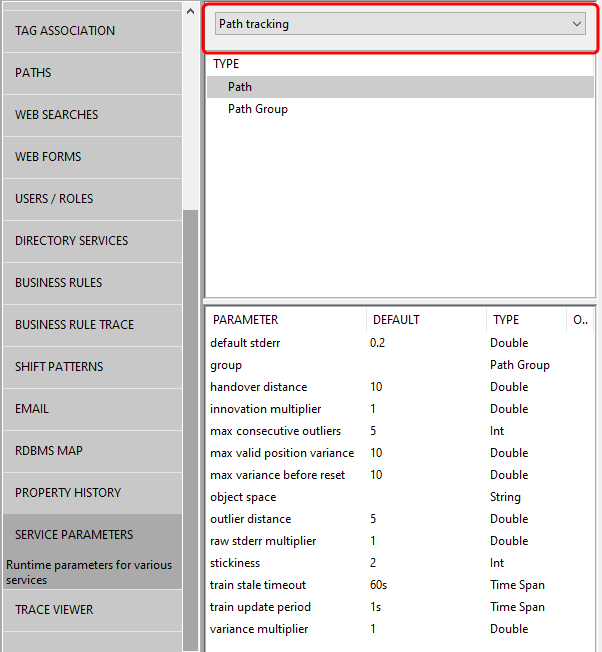
Task: Select the Path Group type row
Action: (x=400, y=109)
